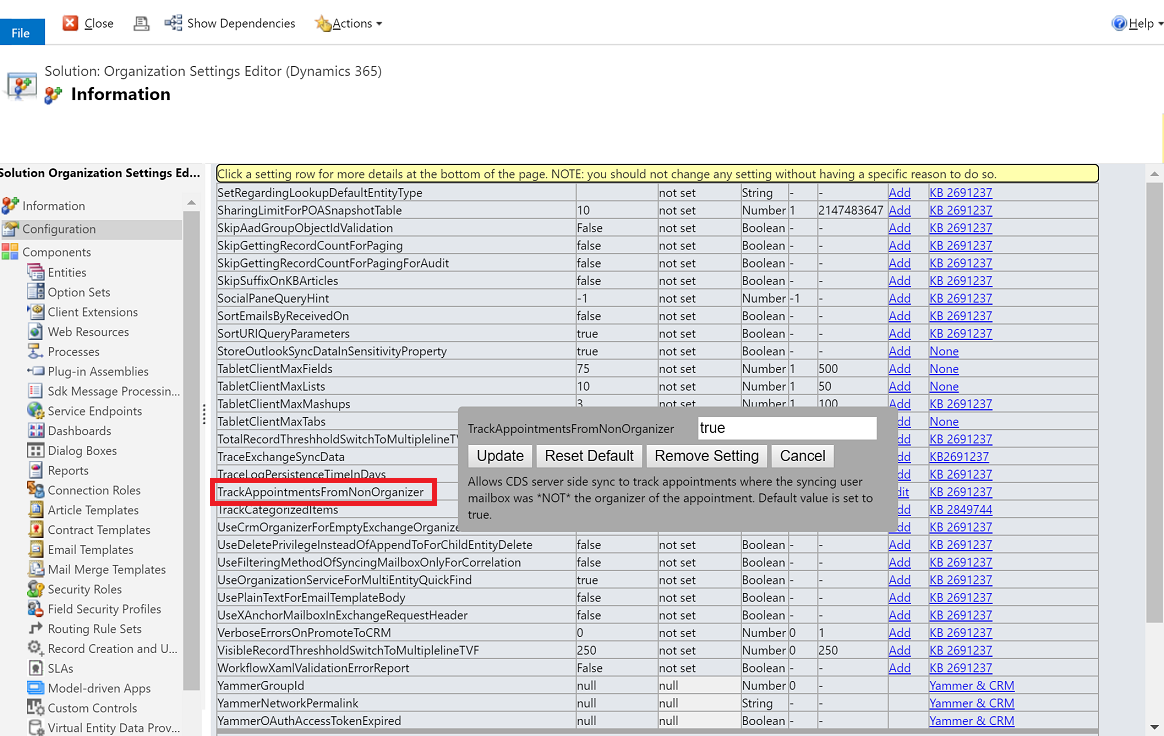Click Cancel in the setting dialog
1164x736 pixels.
click(x=802, y=456)
